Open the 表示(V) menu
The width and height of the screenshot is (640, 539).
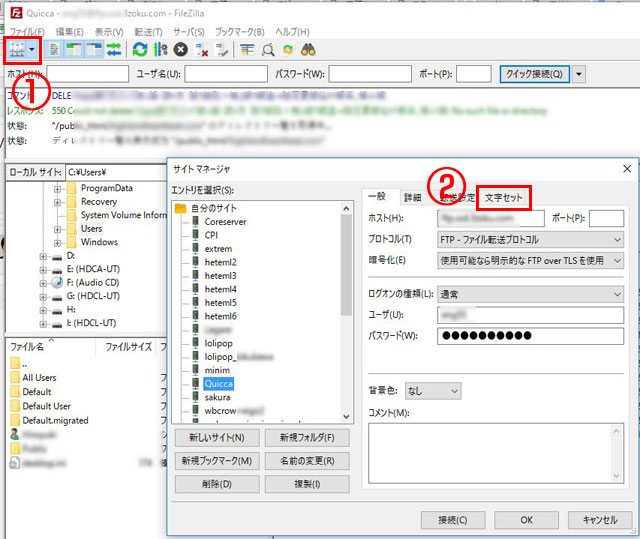109,31
